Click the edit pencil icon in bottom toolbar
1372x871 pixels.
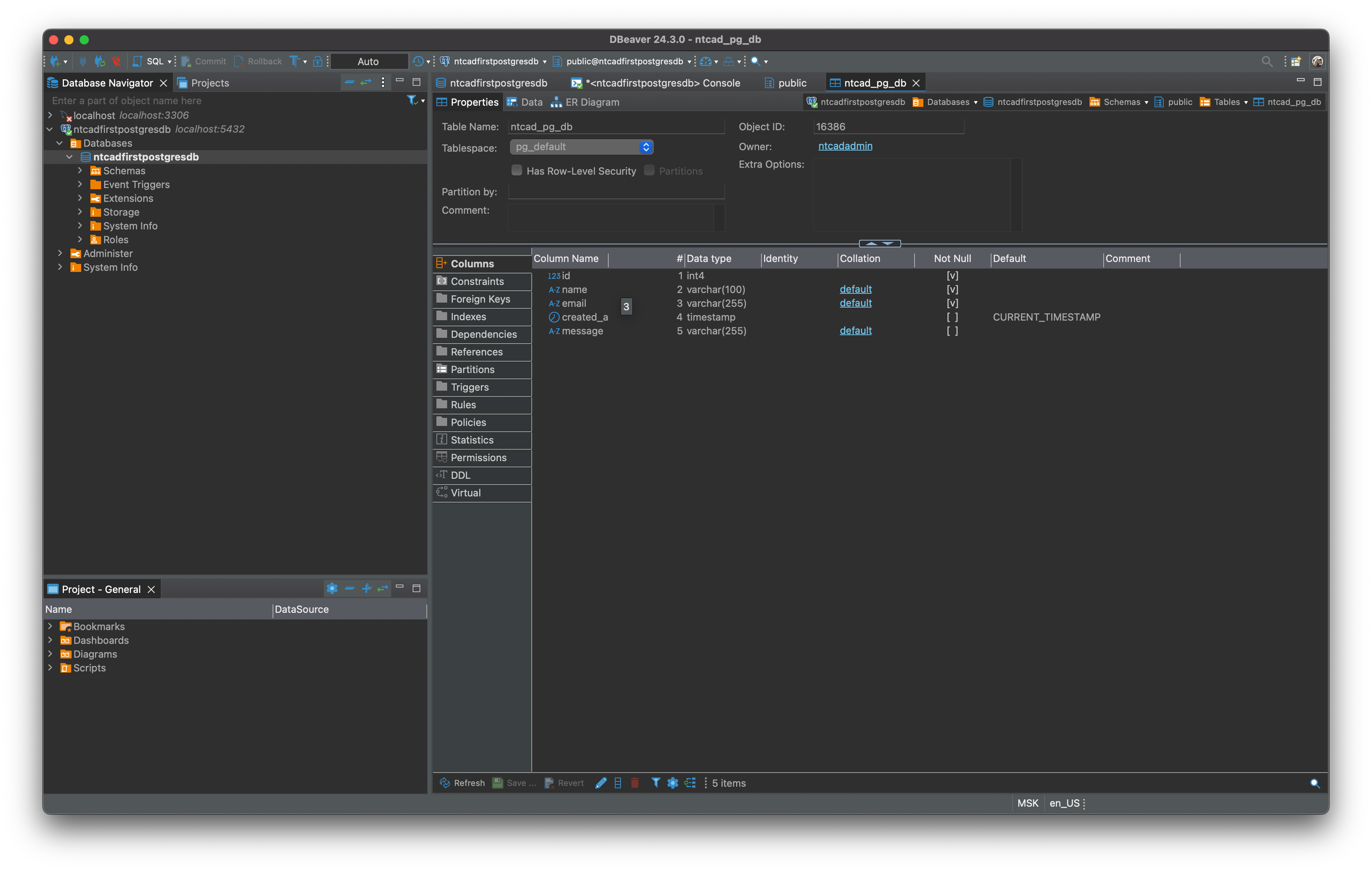(x=601, y=783)
